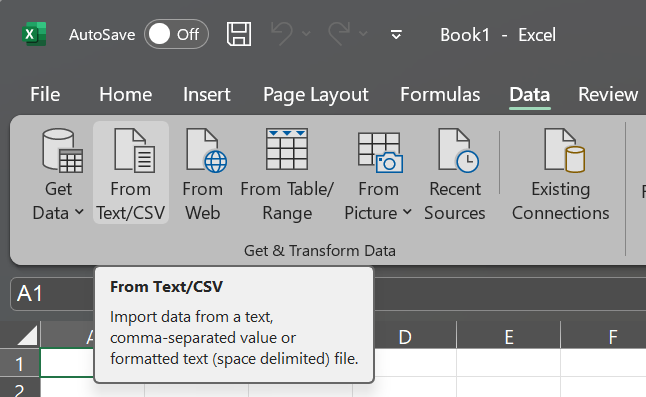
Task: Click the Redo arrow icon
Action: pos(339,33)
